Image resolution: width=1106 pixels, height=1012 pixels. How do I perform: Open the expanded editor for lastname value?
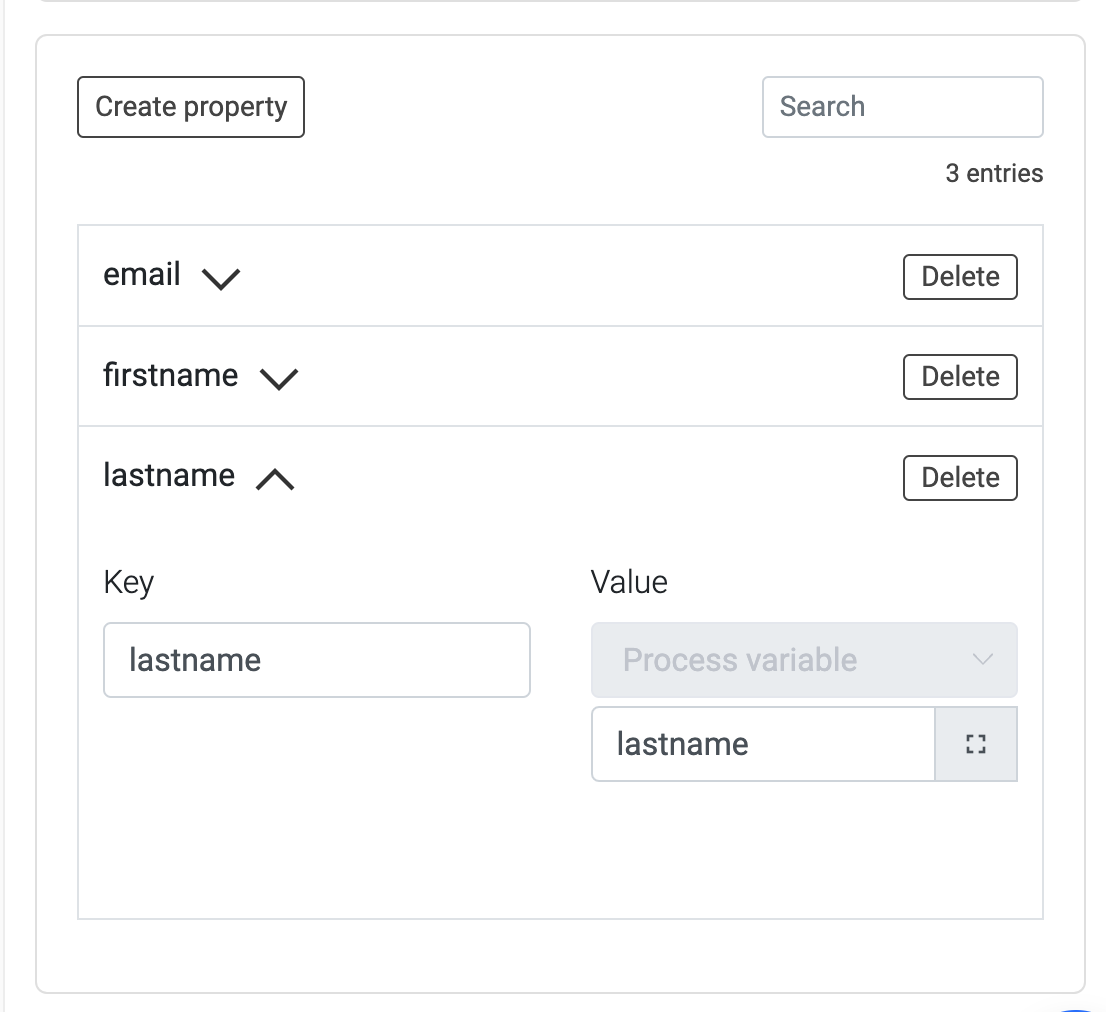tap(976, 744)
